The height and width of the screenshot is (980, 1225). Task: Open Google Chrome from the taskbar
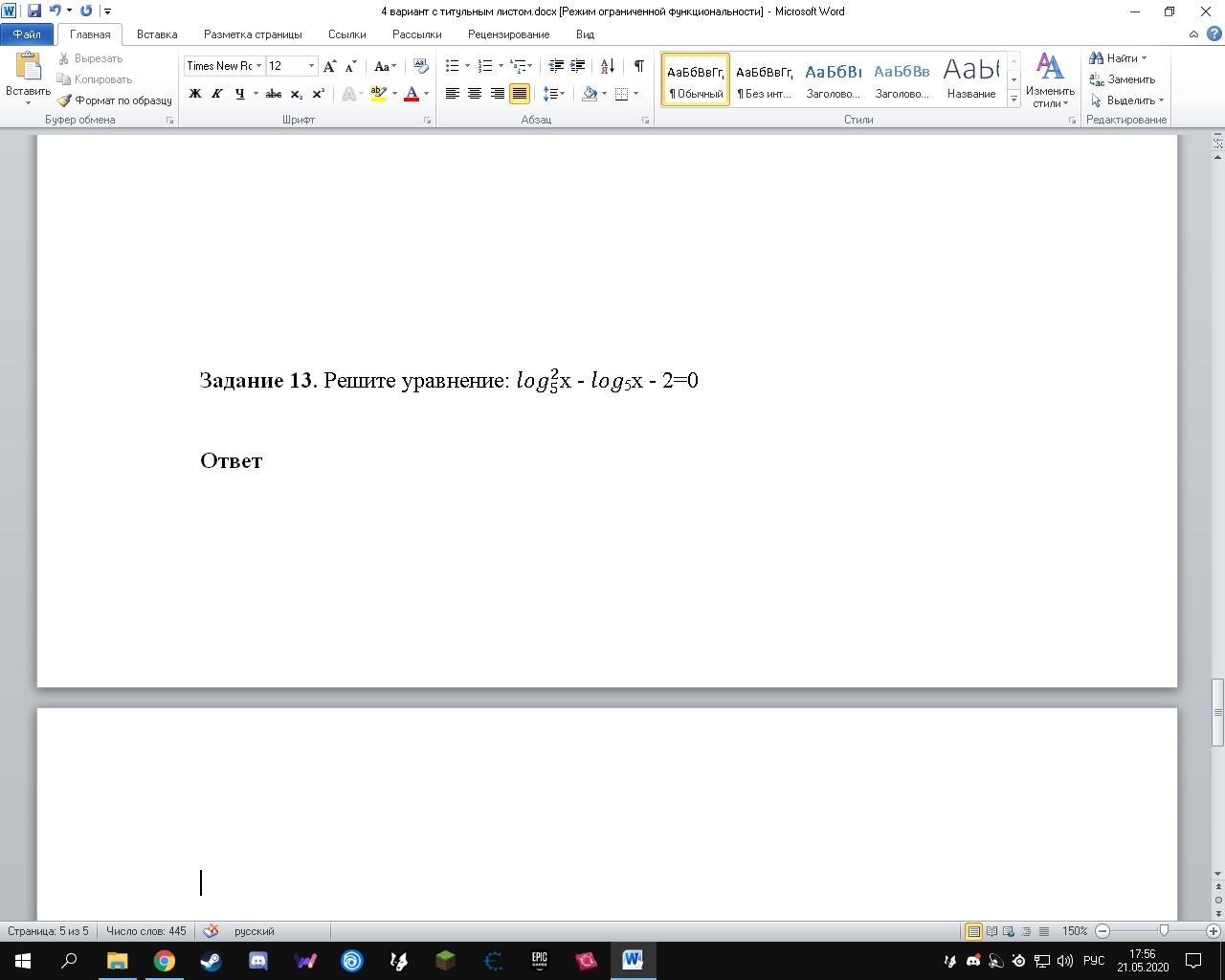coord(165,960)
